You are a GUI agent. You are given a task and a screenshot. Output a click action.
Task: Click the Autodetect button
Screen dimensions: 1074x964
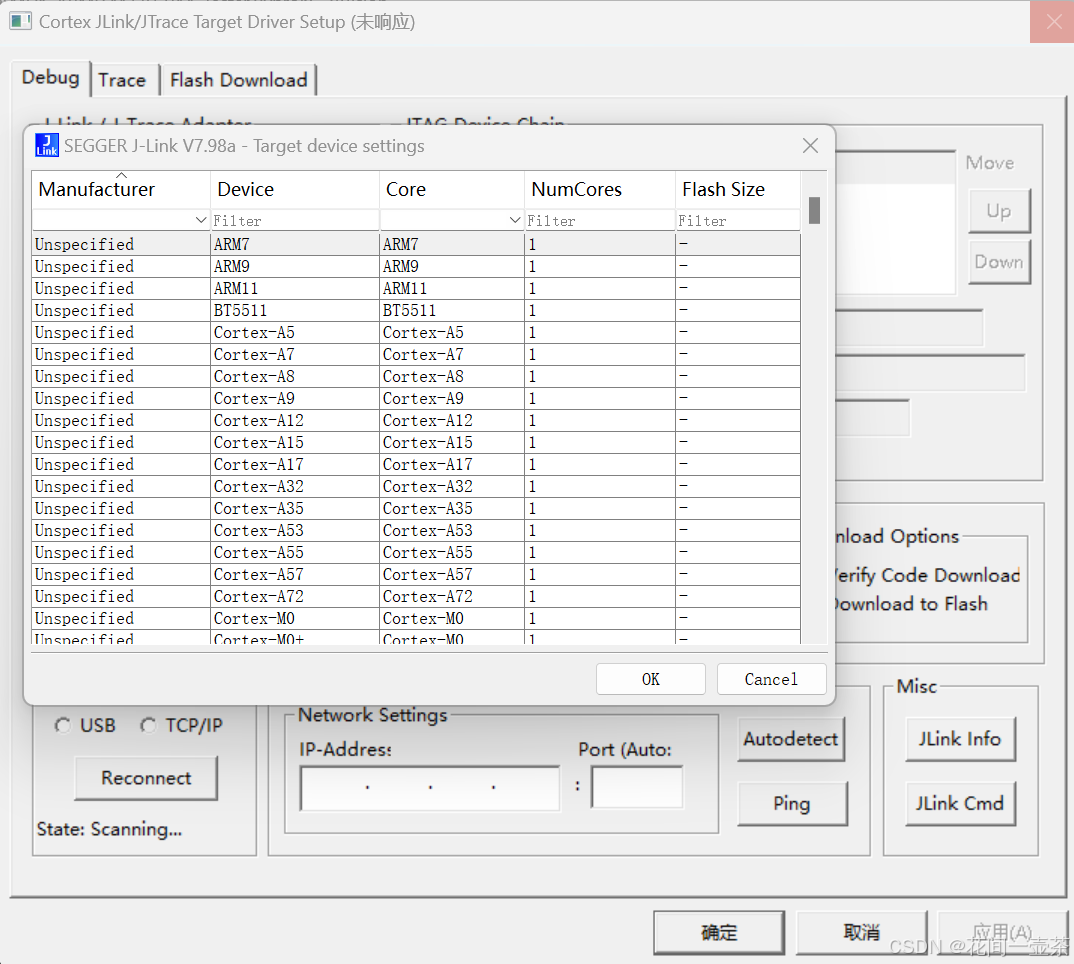791,739
